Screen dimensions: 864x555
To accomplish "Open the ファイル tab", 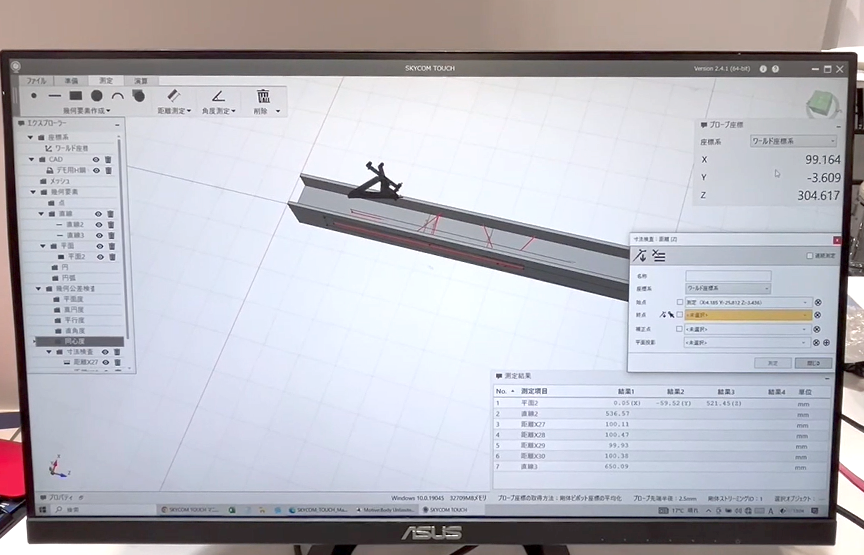I will [37, 81].
